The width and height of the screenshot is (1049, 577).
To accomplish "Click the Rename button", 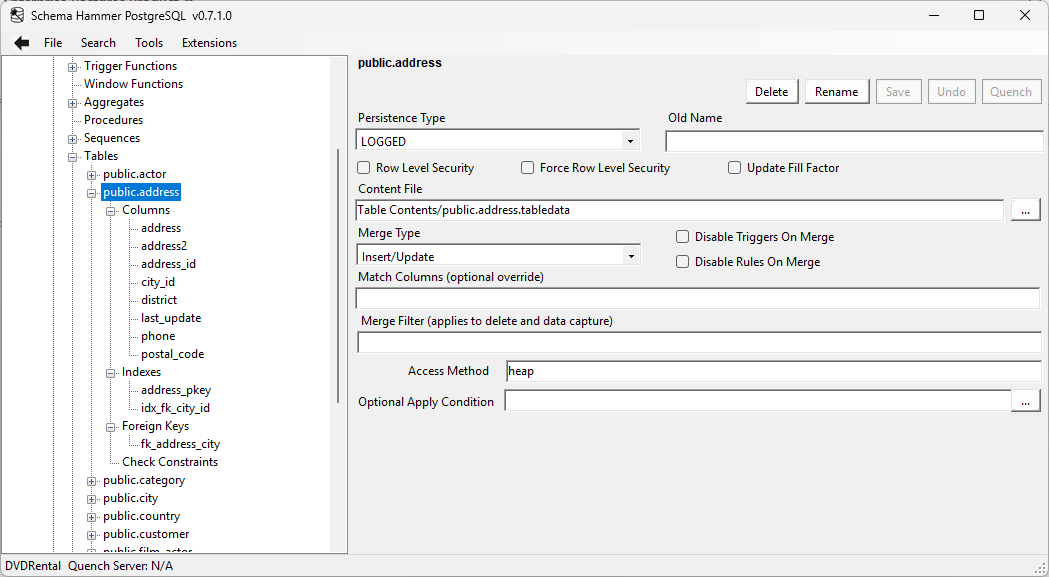I will 836,91.
